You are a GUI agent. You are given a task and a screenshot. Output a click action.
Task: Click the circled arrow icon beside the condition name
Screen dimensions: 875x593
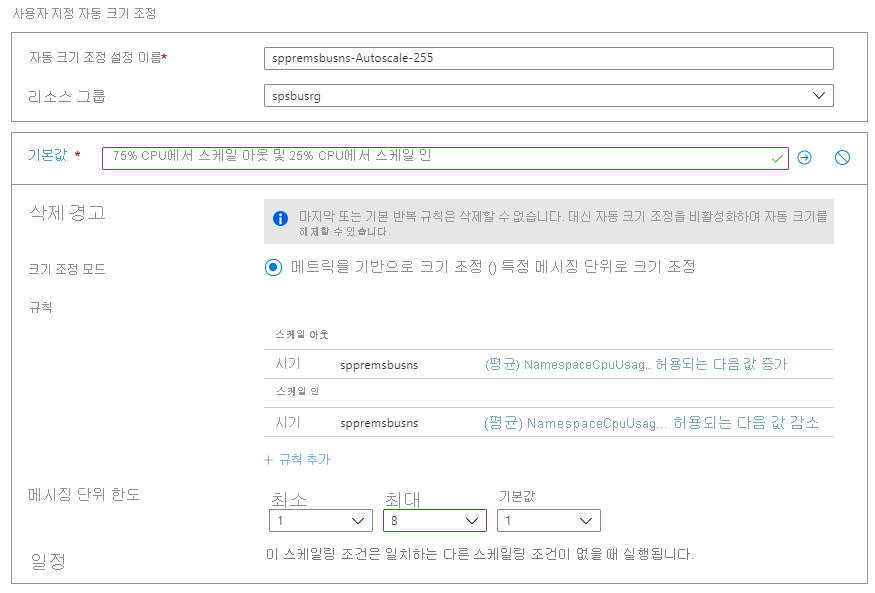804,158
